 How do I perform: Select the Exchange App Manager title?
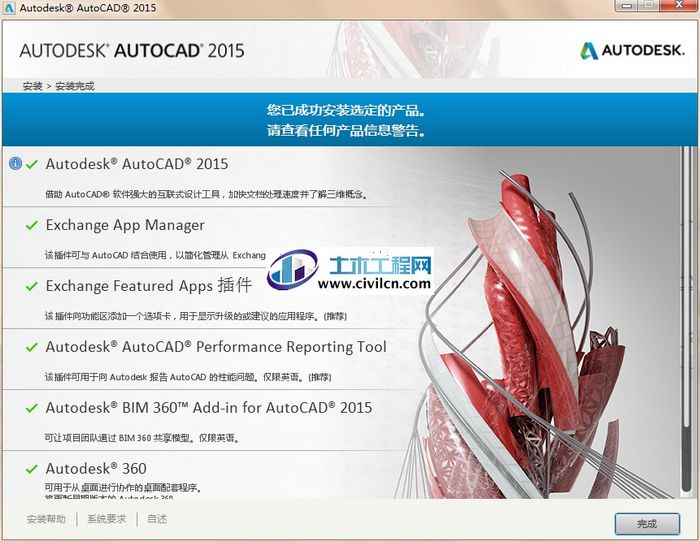point(125,225)
